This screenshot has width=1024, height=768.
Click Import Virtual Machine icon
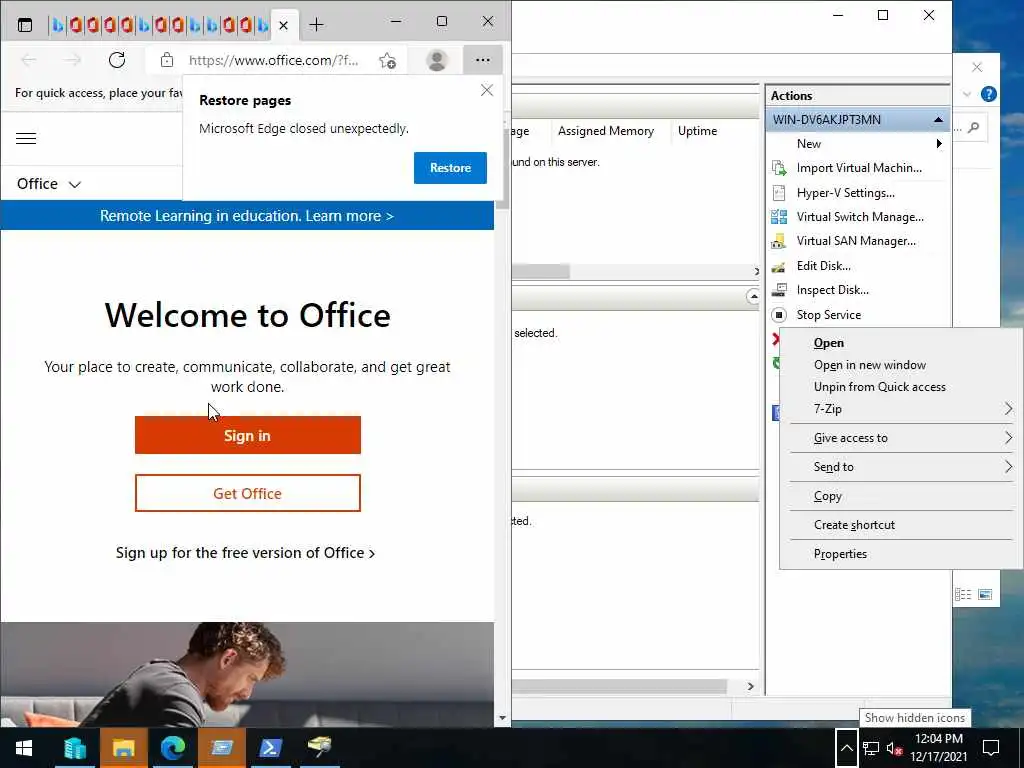(x=779, y=168)
